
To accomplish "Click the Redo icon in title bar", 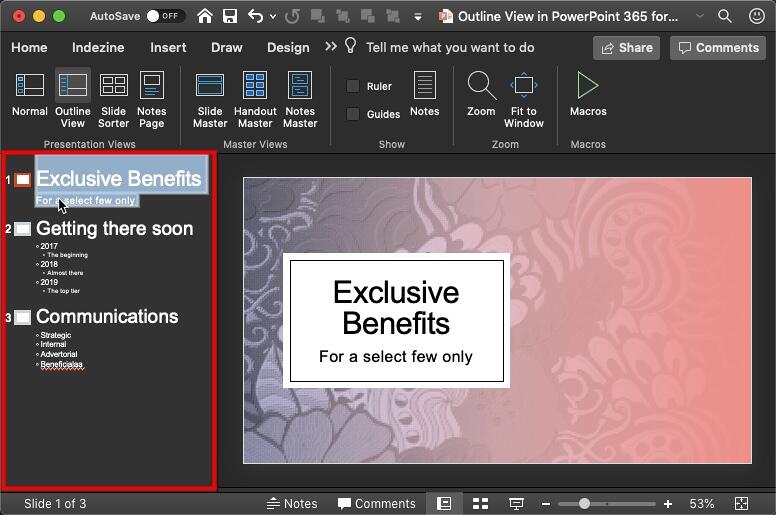I will tap(292, 16).
